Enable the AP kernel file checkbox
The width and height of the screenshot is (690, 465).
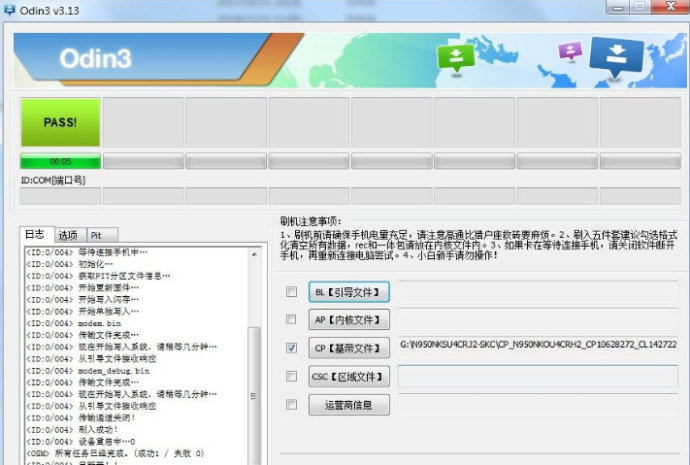pos(291,320)
